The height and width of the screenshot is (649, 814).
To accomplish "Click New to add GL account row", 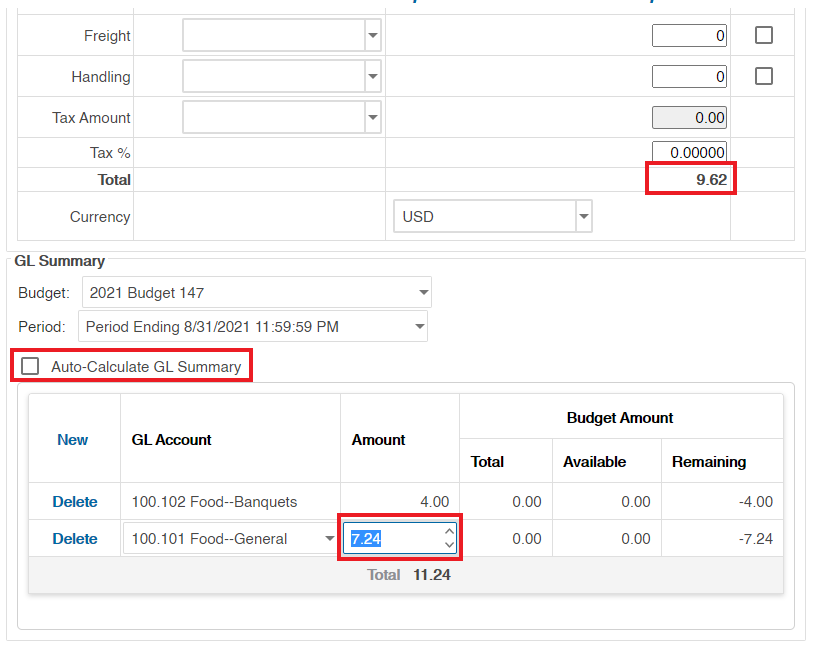I will (72, 440).
